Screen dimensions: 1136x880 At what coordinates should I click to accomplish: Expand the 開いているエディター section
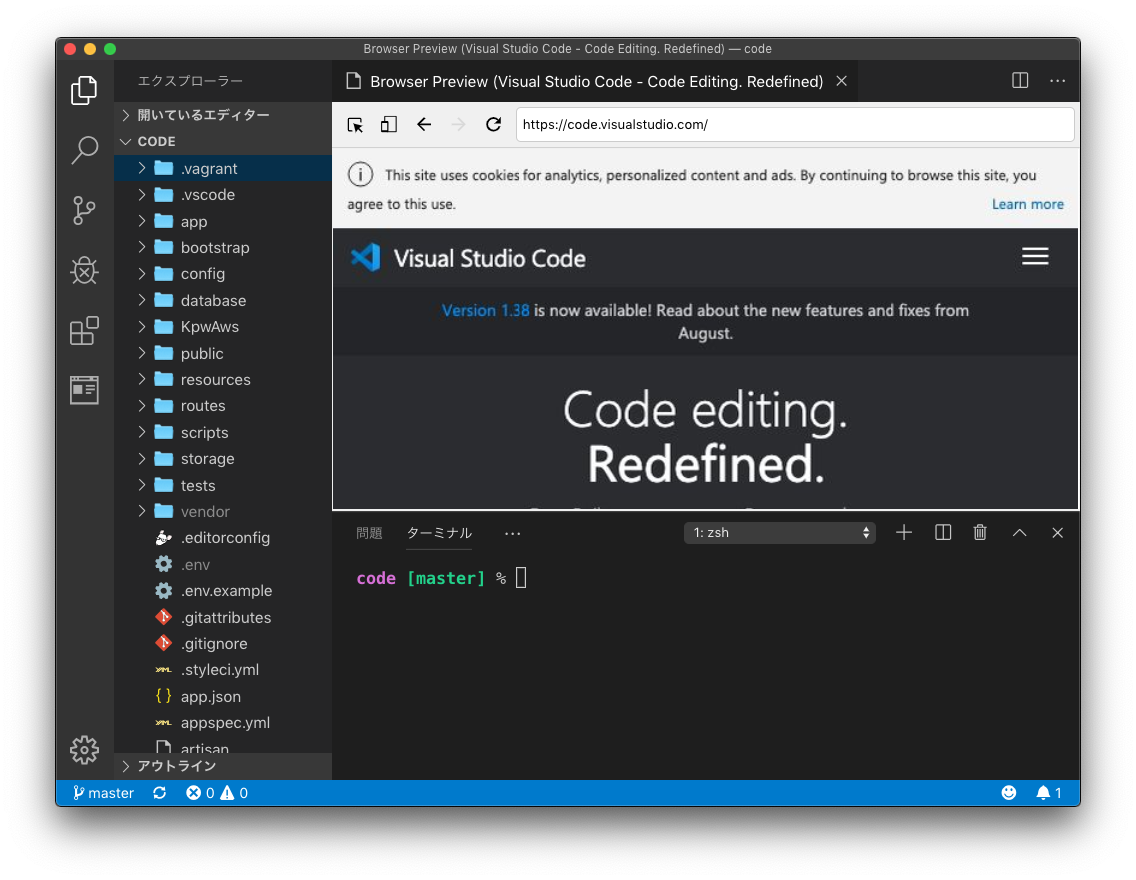click(223, 114)
